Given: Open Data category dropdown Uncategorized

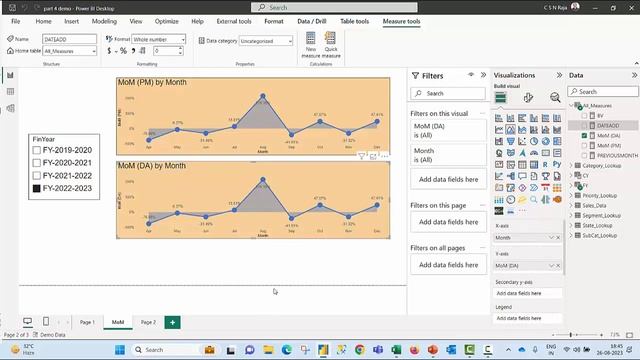Looking at the screenshot, I should point(266,41).
